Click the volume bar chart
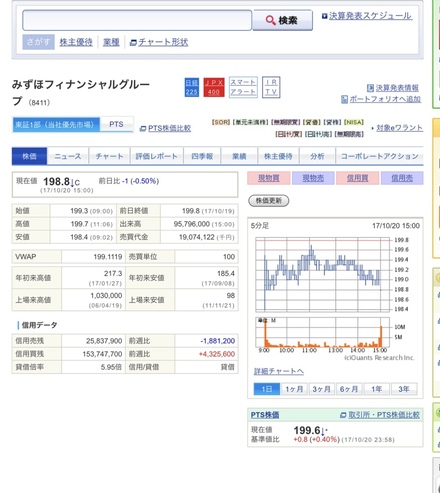The width and height of the screenshot is (440, 493). (x=323, y=332)
